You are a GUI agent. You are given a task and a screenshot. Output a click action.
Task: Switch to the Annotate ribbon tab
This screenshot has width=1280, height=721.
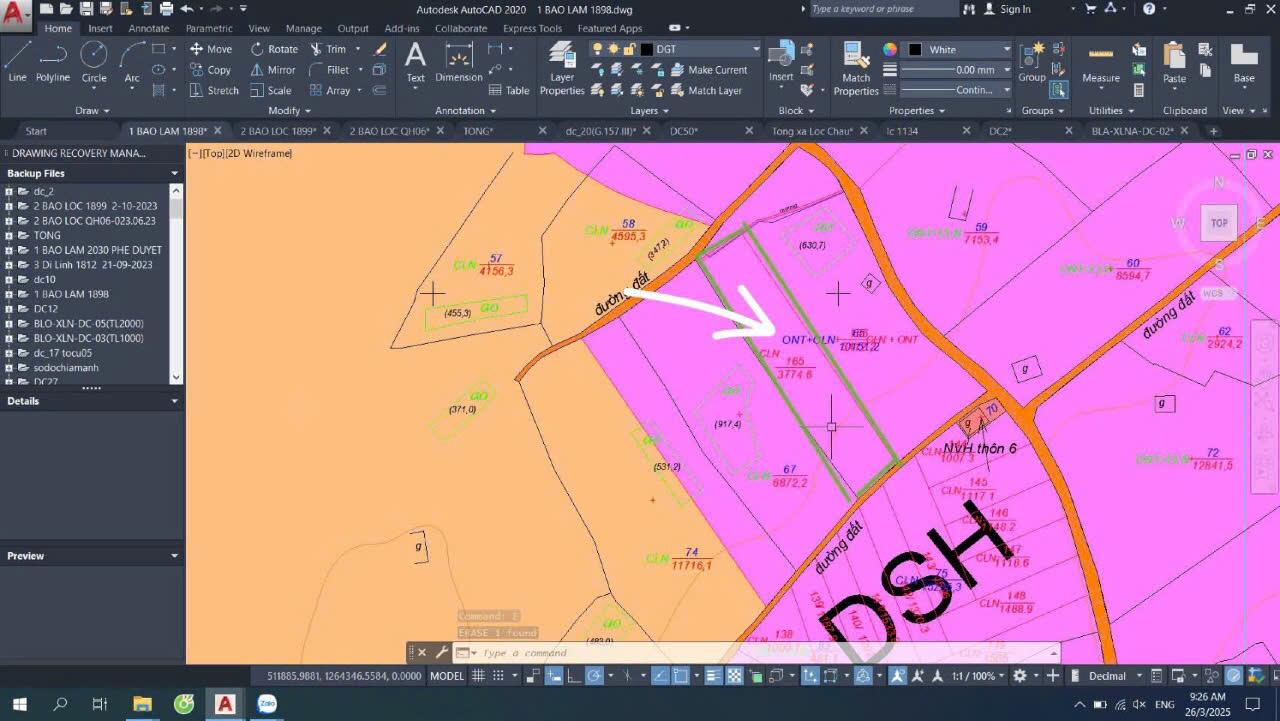coord(148,28)
